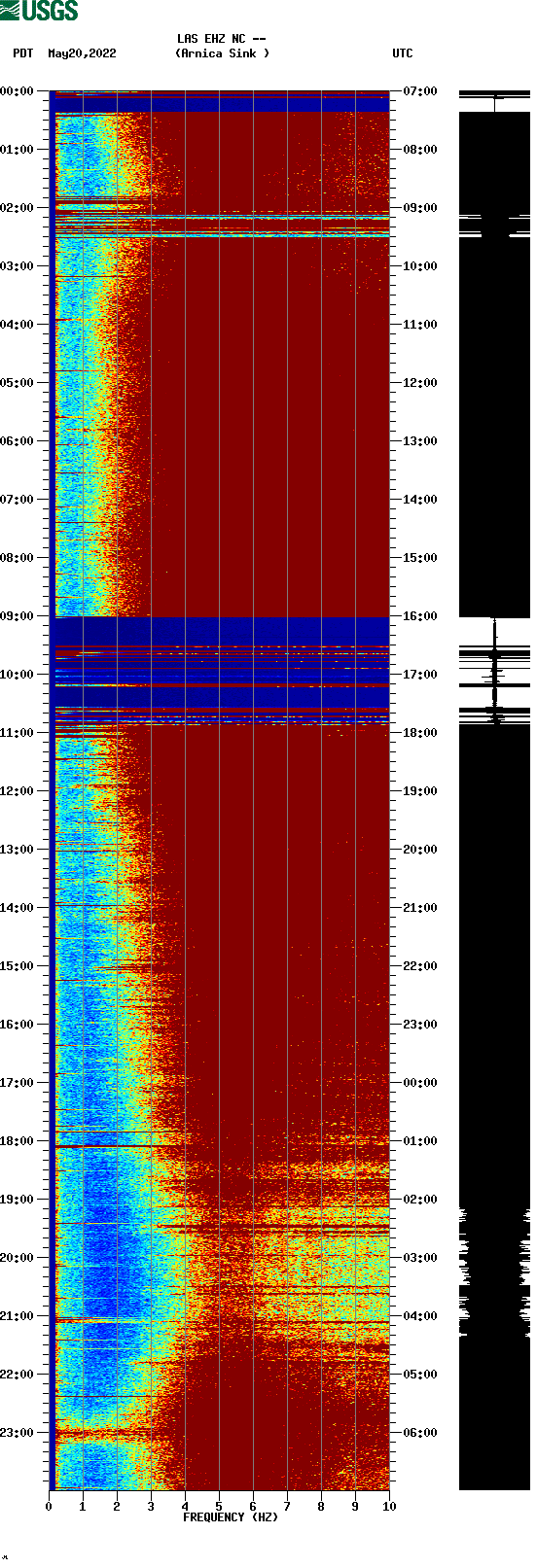Viewport: 537px width, 1568px height.
Task: Click the 13:00 UTC time label
Action: point(420,441)
